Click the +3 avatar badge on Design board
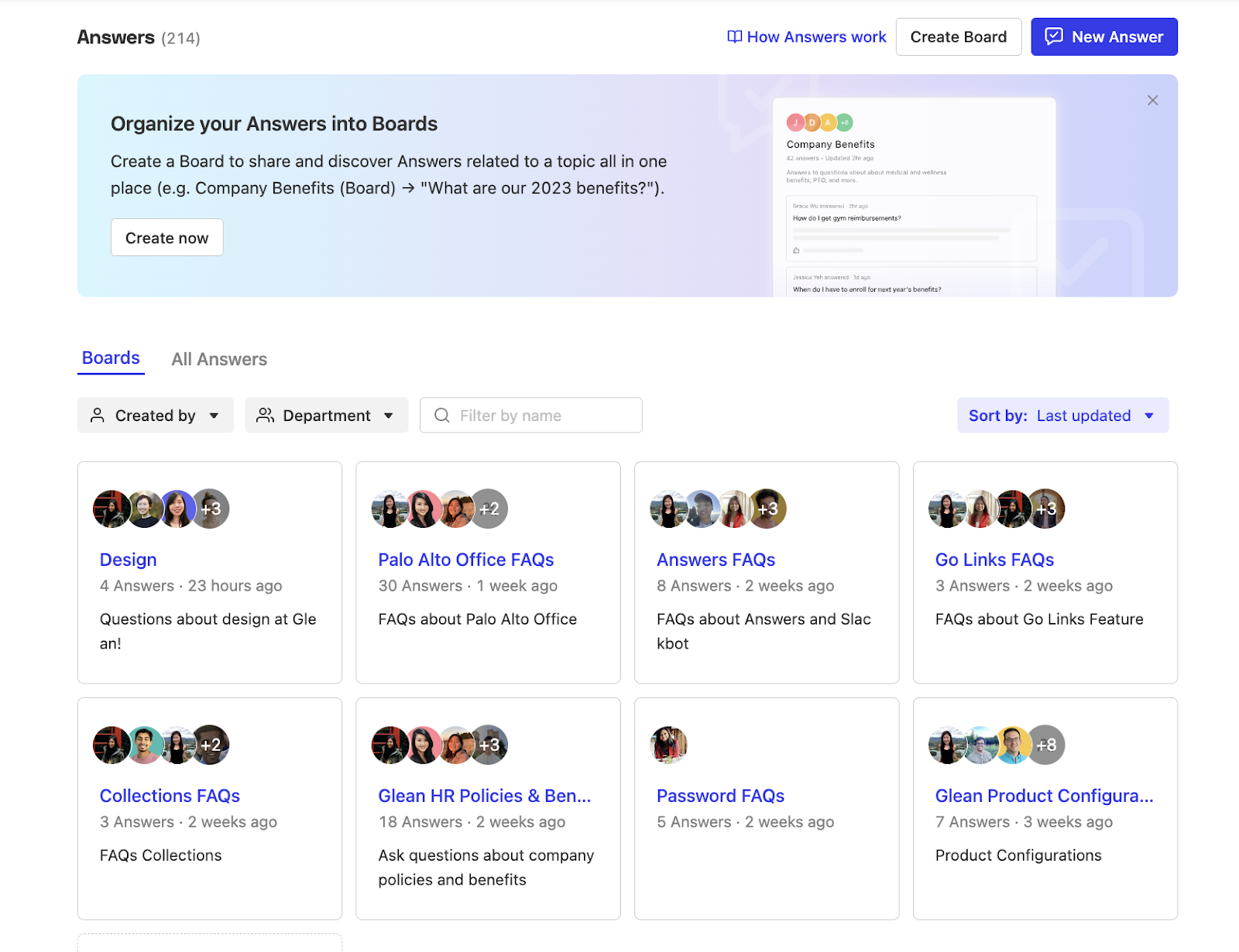Screen dimensions: 1239x952 [x=211, y=509]
